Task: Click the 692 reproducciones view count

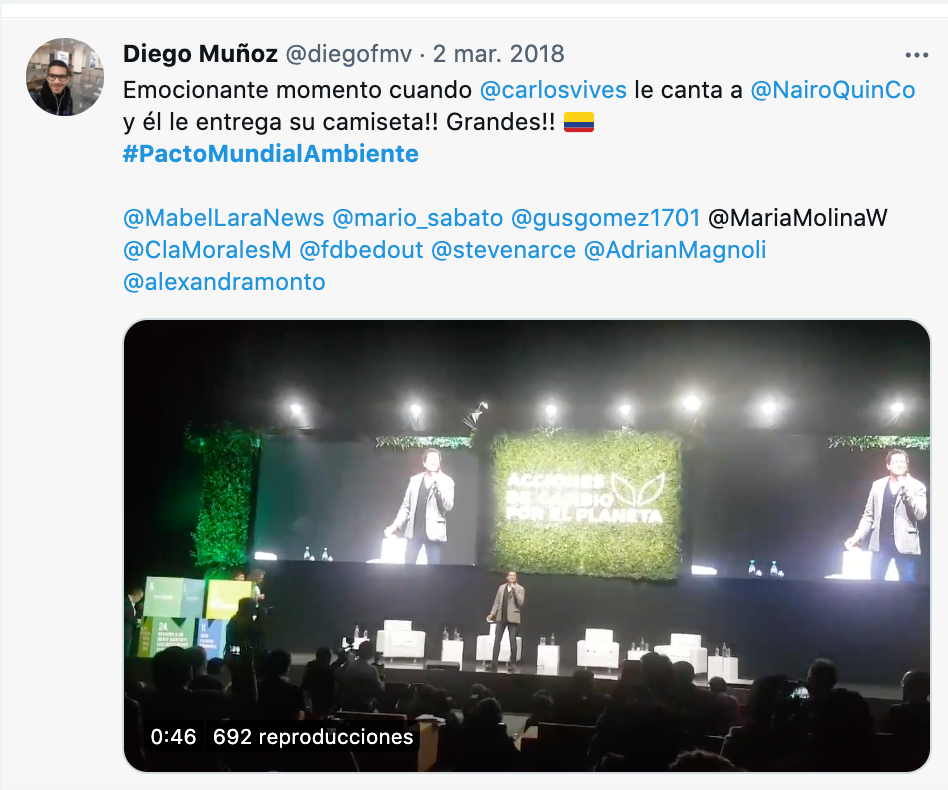Action: point(313,737)
